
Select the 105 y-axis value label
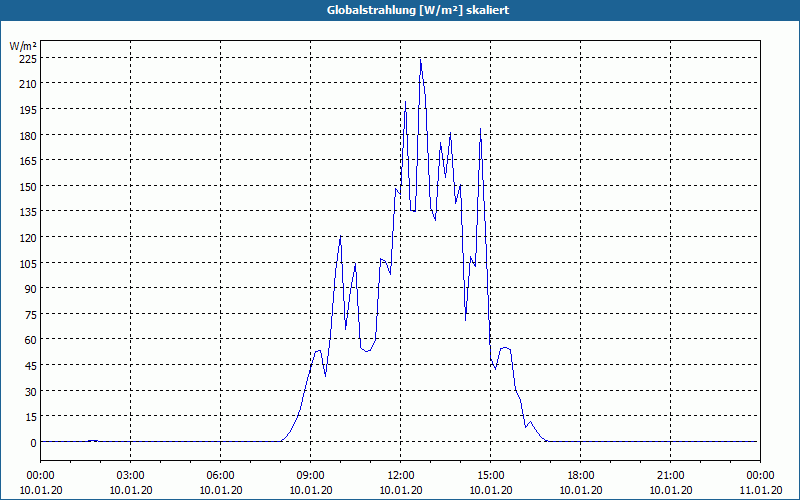click(x=28, y=264)
